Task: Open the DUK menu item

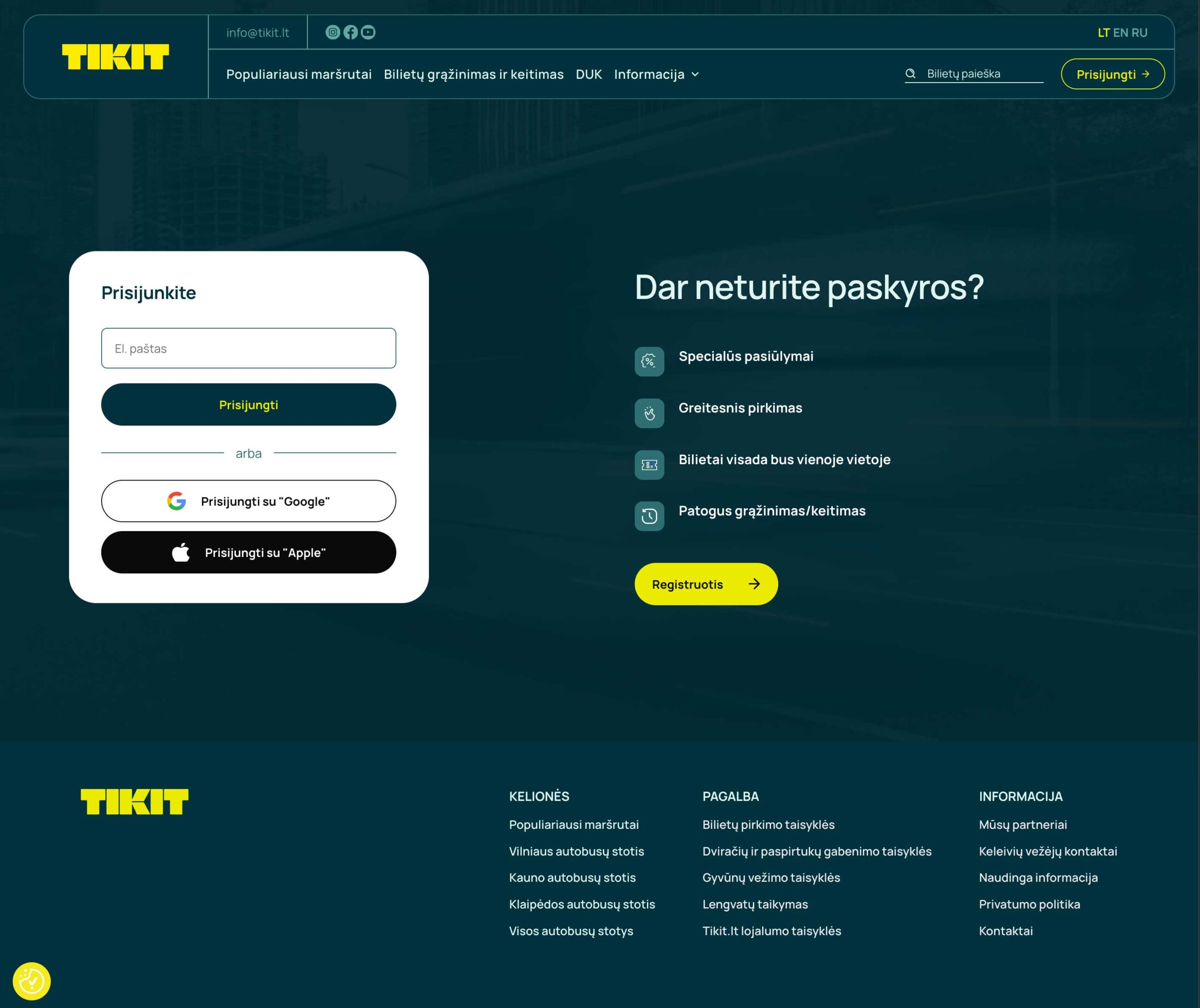Action: [589, 74]
